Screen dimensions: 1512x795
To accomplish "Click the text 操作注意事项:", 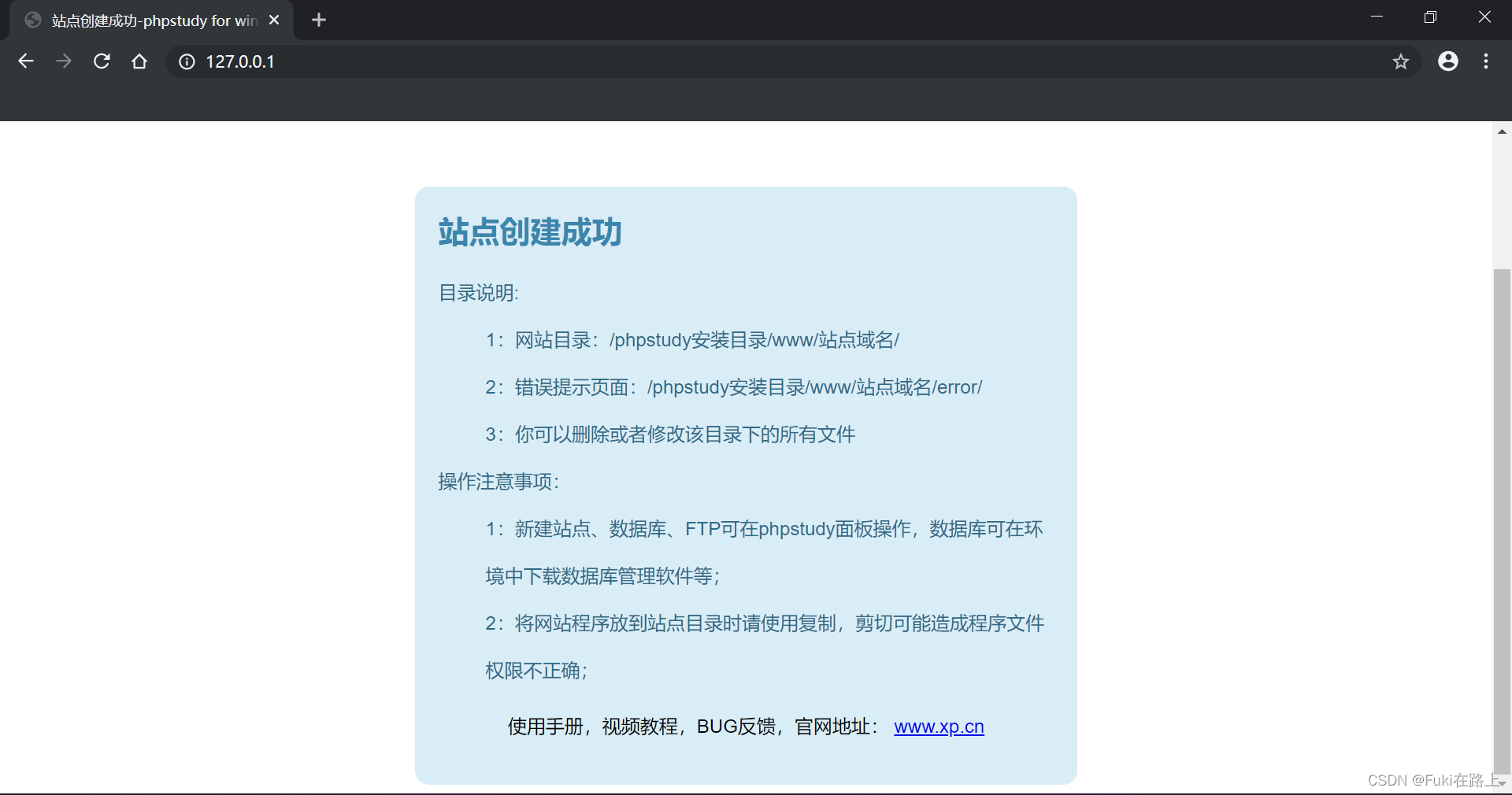I will (498, 482).
